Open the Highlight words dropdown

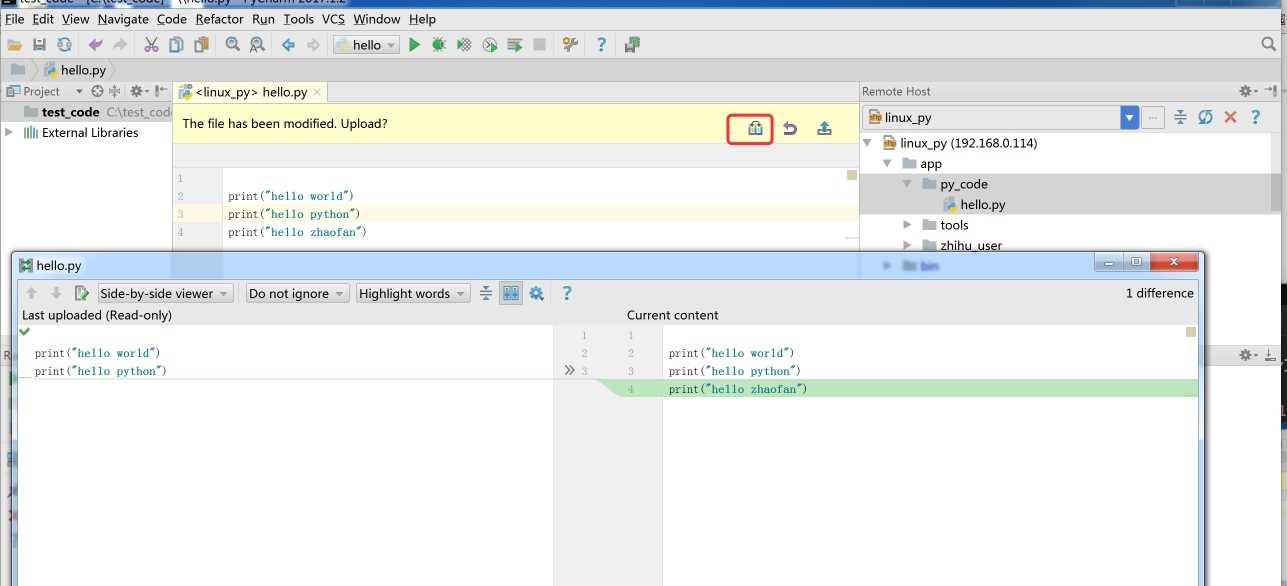[413, 293]
